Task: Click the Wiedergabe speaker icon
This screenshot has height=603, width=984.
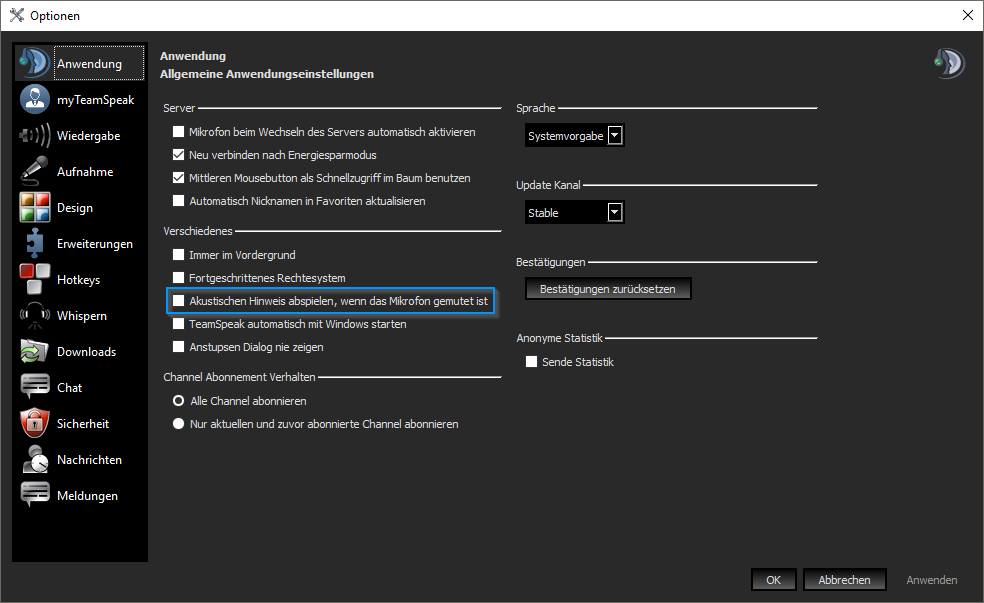Action: (35, 135)
